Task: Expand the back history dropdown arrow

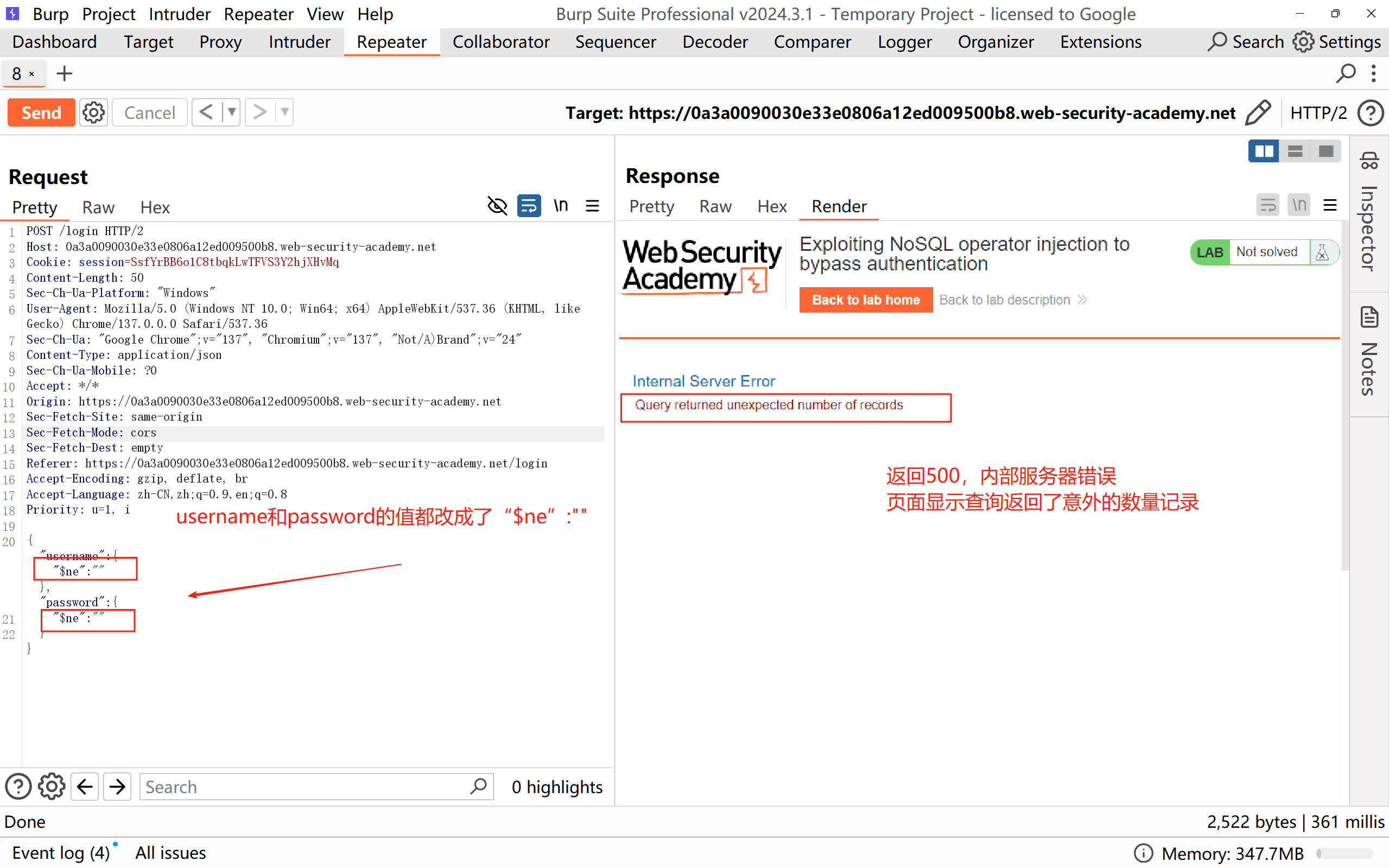Action: pos(231,112)
